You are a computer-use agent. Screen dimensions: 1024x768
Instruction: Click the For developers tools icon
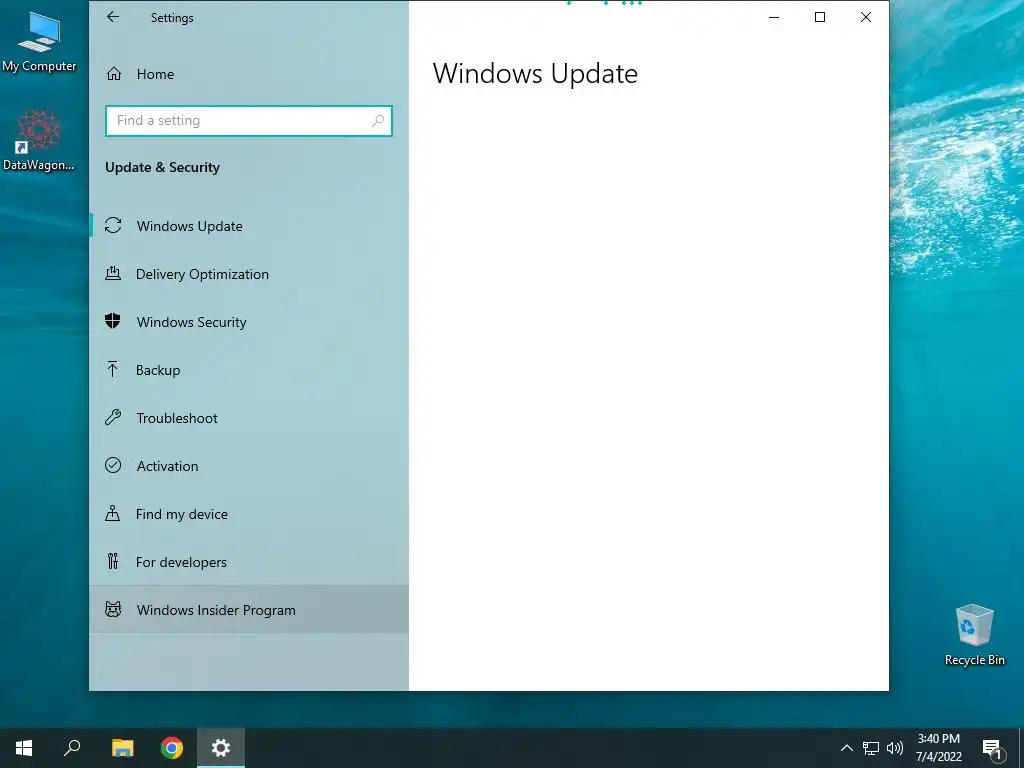click(112, 561)
